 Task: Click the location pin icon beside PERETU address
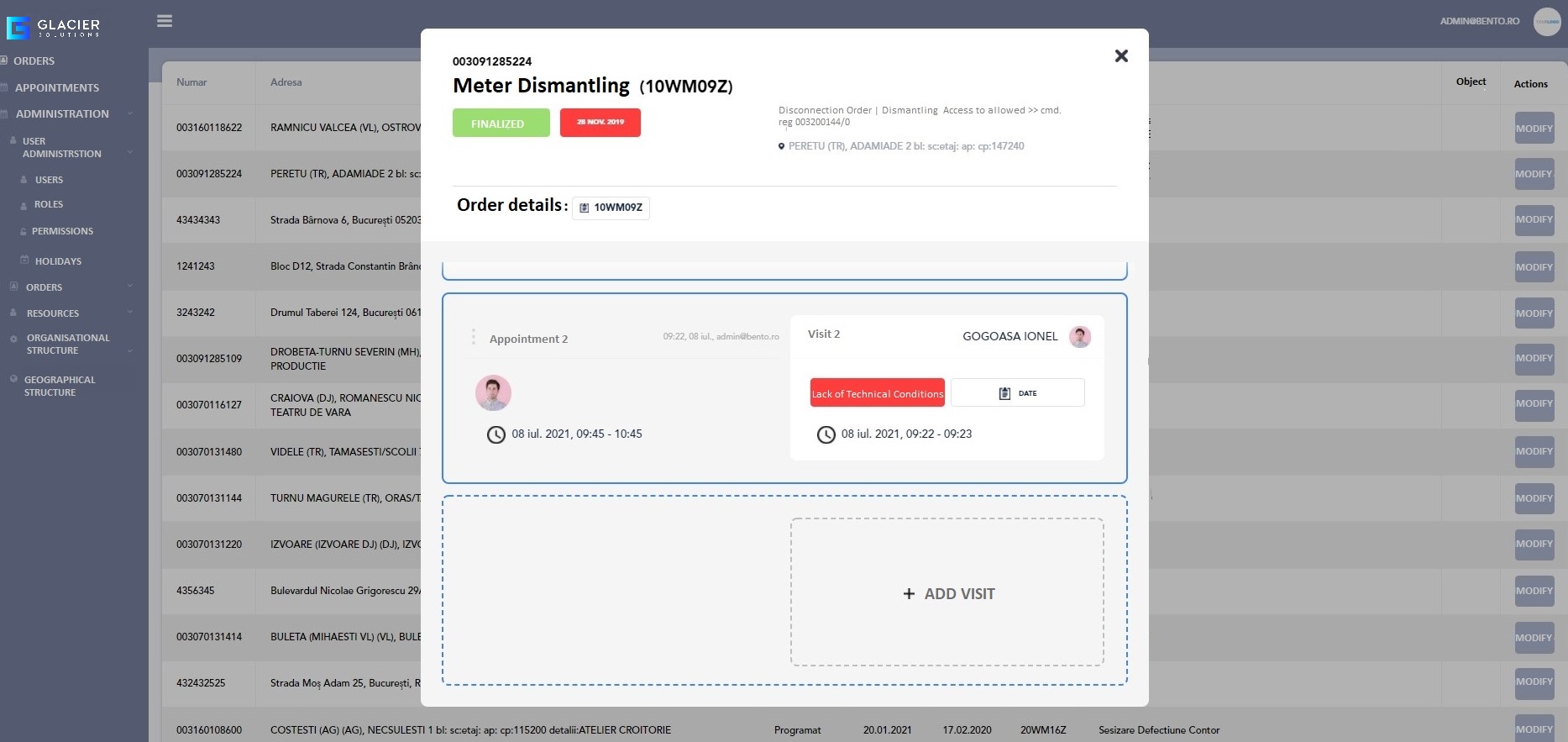pos(781,146)
